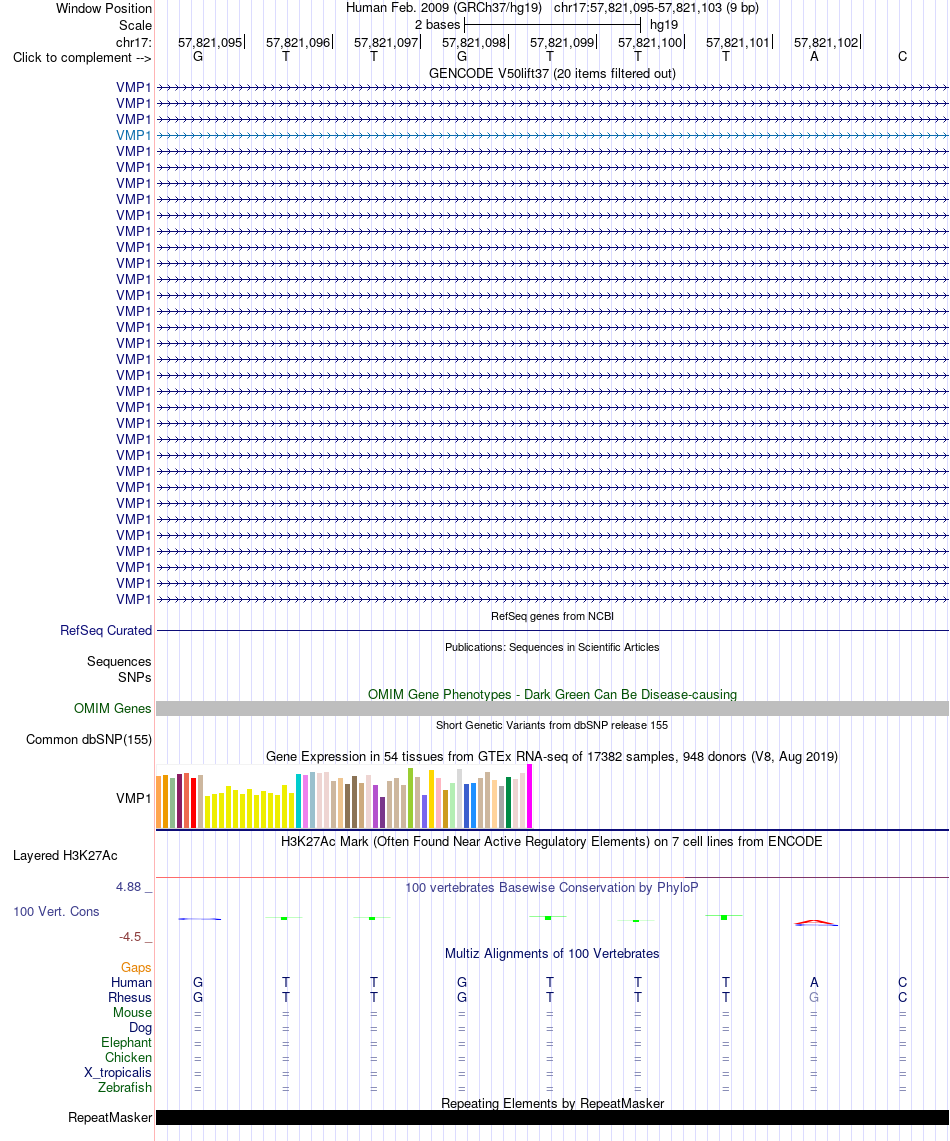This screenshot has width=950, height=1141.
Task: Open the GTEx Gene Expression track title
Action: 552,757
